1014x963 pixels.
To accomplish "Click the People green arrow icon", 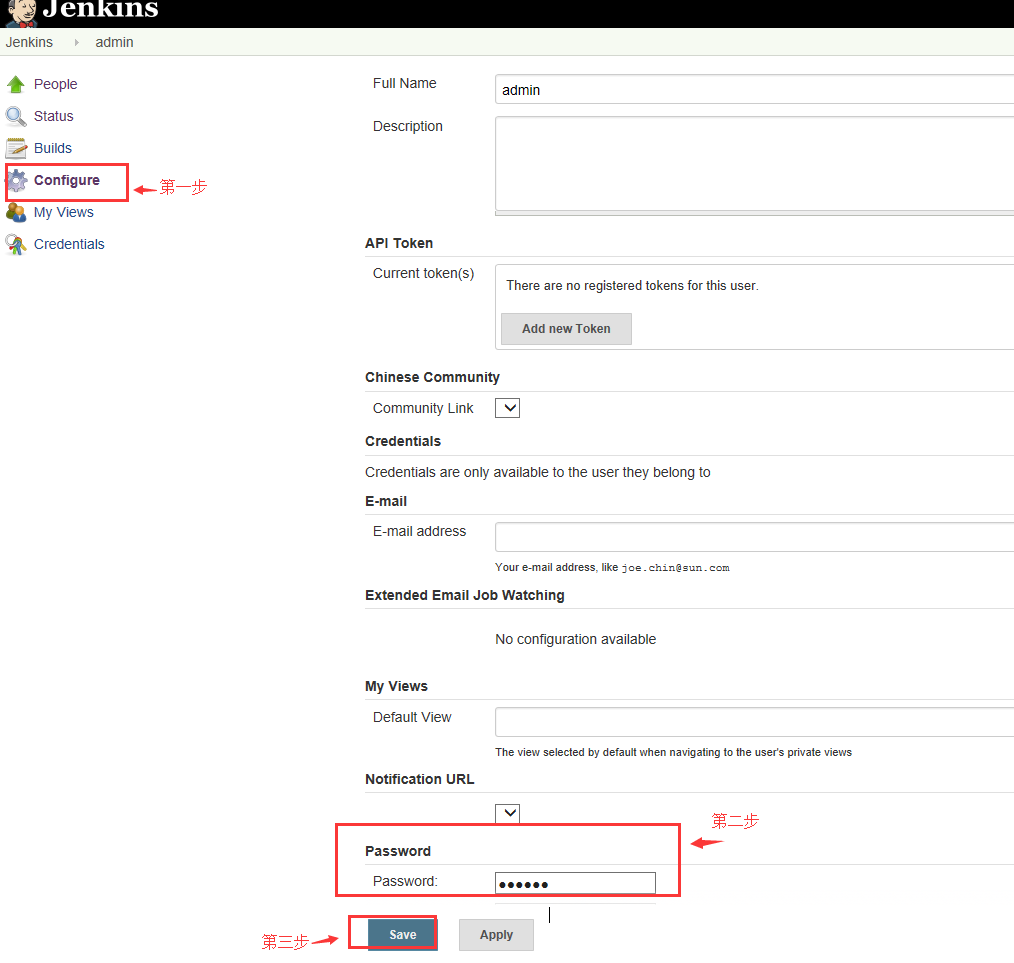I will pyautogui.click(x=16, y=85).
